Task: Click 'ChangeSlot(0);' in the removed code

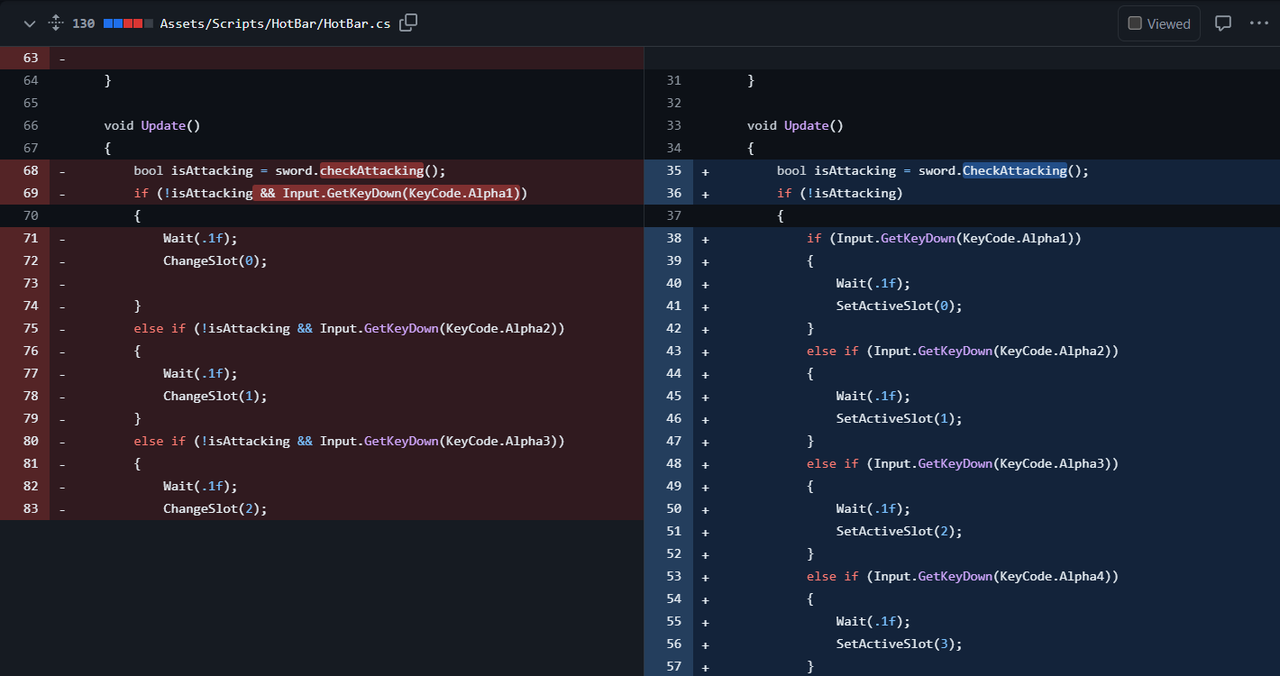Action: [x=216, y=261]
